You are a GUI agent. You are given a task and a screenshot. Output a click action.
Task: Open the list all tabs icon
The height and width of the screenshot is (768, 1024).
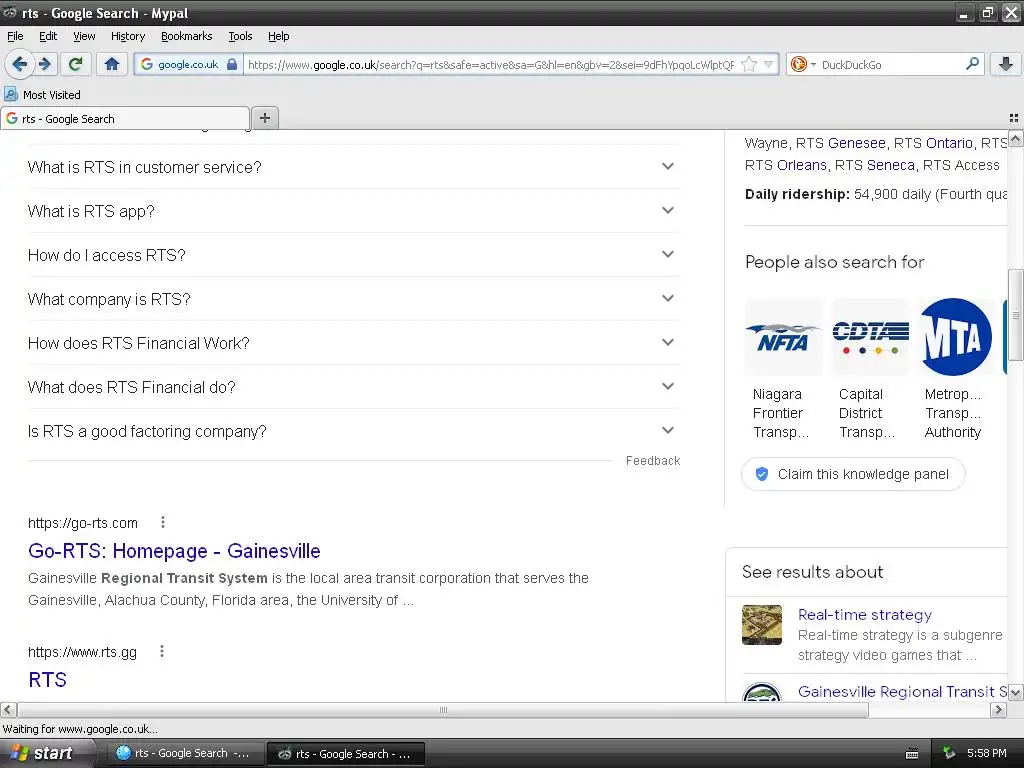pos(1014,118)
